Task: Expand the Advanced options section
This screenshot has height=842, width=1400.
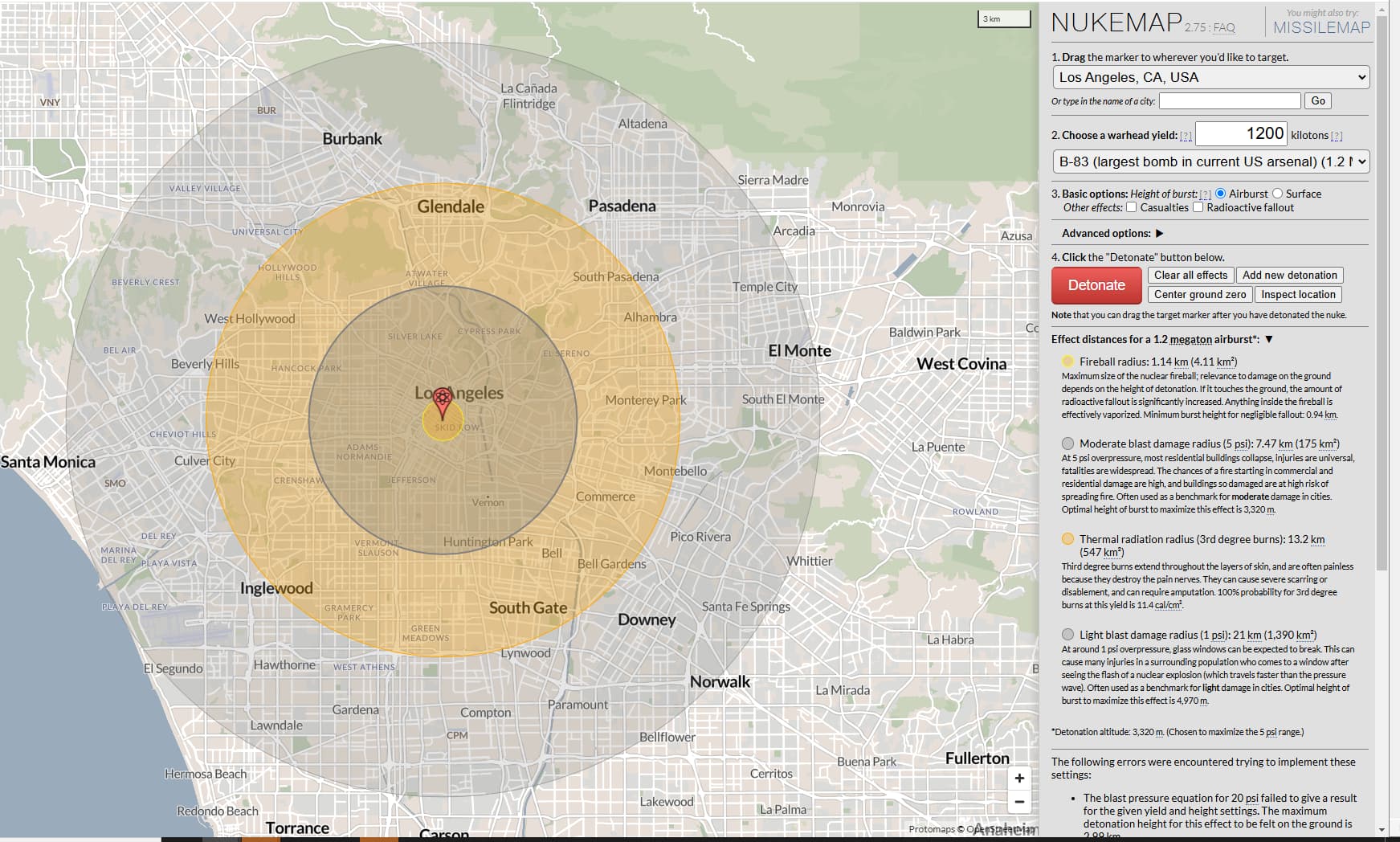Action: (x=1159, y=233)
